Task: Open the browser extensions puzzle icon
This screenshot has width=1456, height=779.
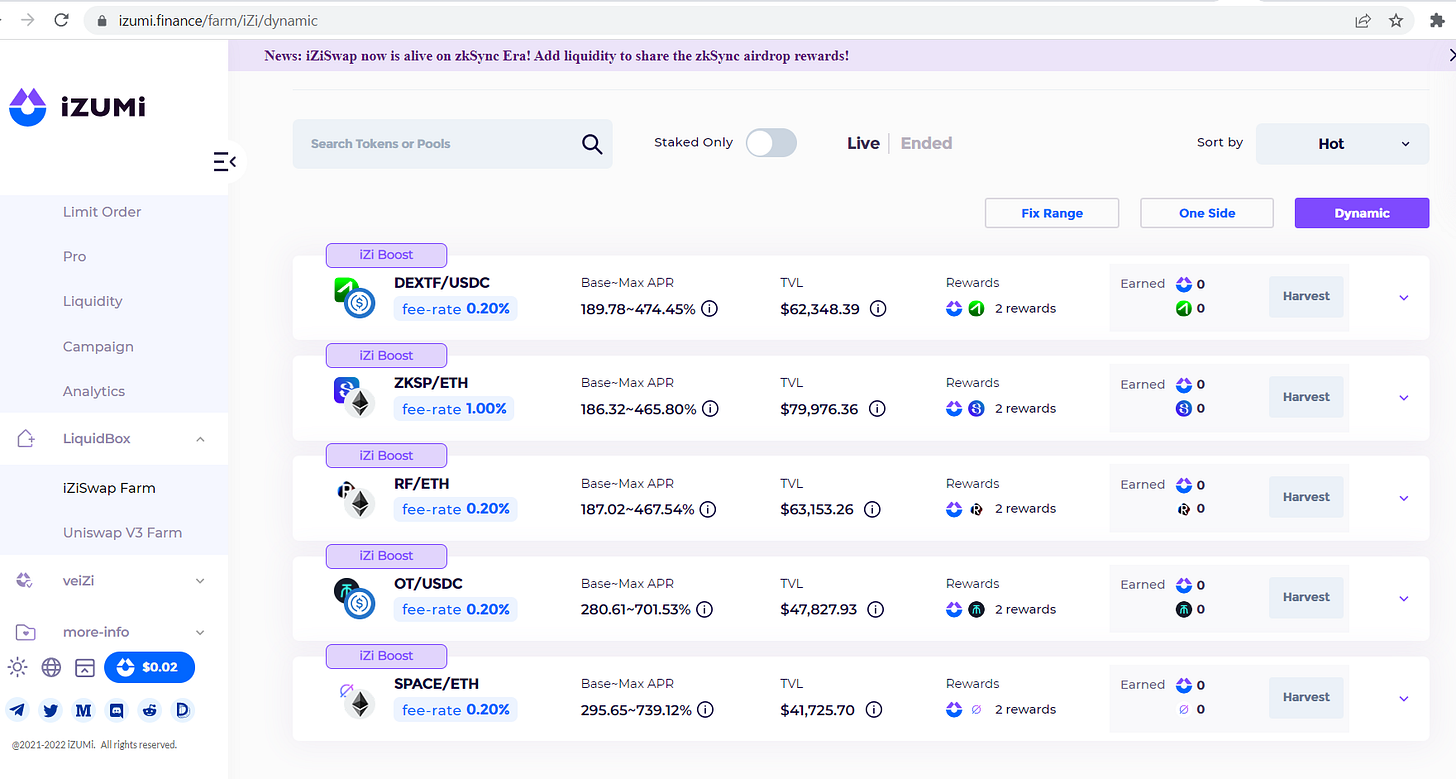Action: 1438,20
